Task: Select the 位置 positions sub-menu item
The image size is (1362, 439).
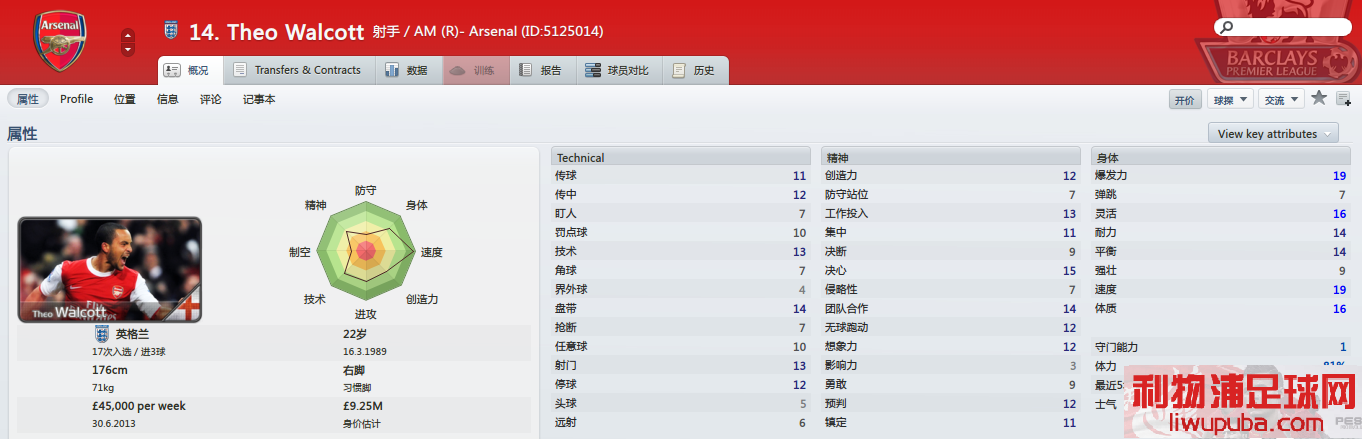Action: (125, 99)
